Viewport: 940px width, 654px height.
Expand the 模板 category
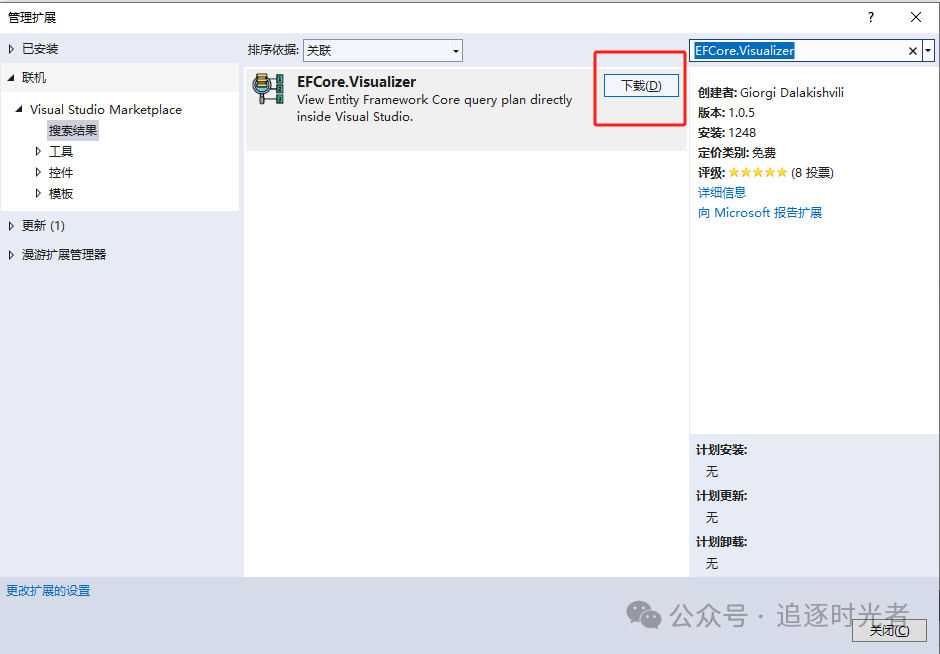coord(38,193)
